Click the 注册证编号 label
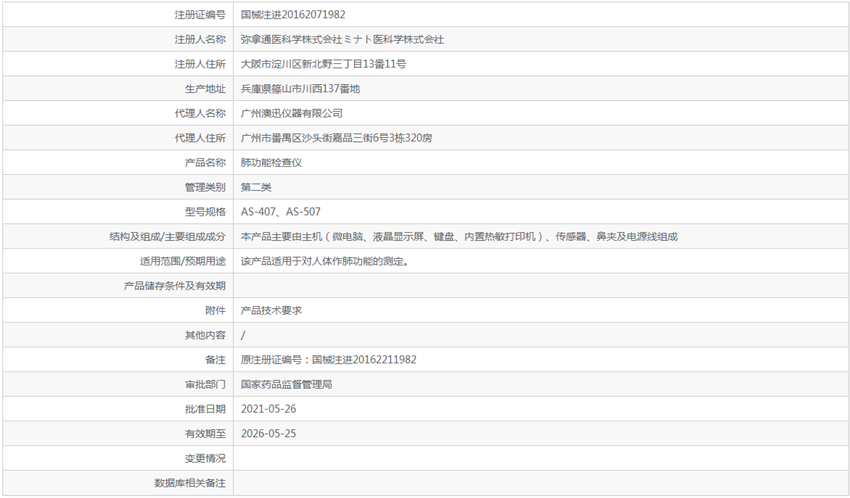 200,15
